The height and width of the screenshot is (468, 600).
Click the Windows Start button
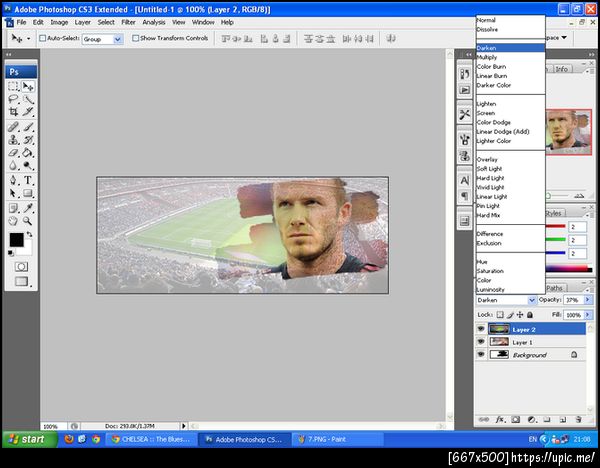pyautogui.click(x=27, y=439)
